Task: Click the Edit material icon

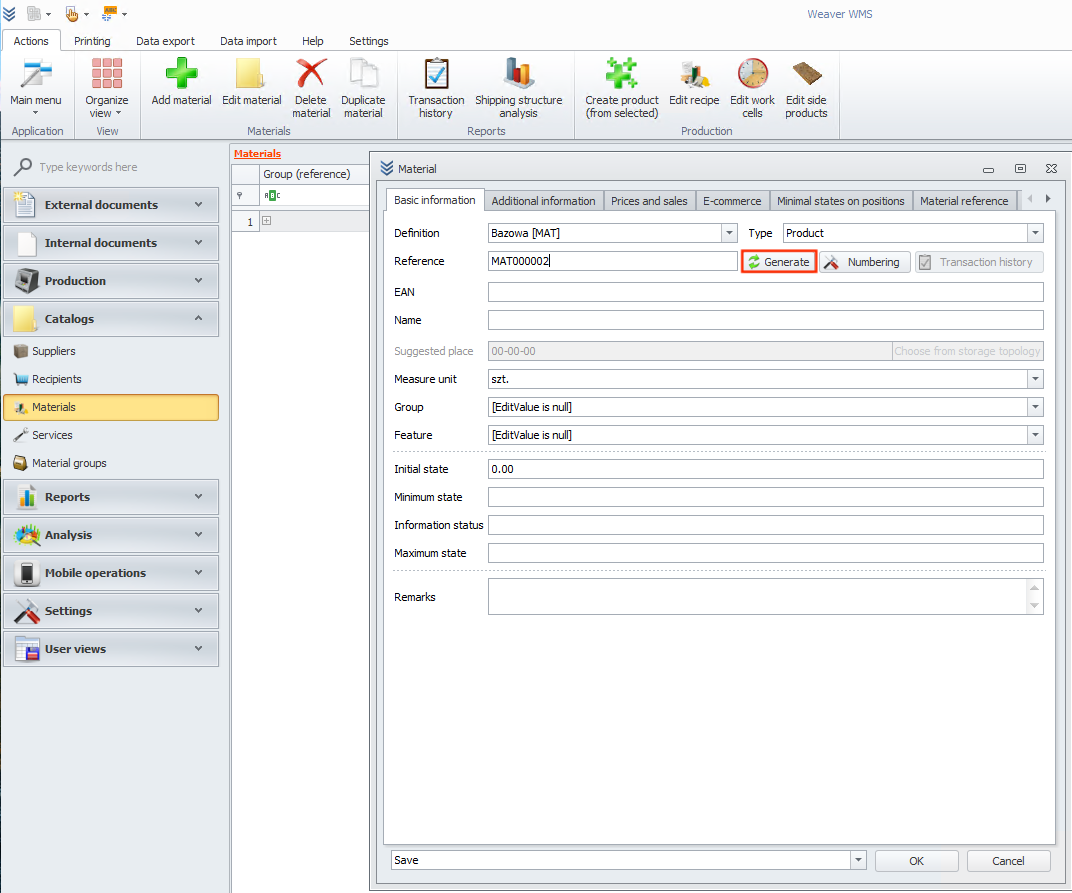Action: pyautogui.click(x=251, y=73)
